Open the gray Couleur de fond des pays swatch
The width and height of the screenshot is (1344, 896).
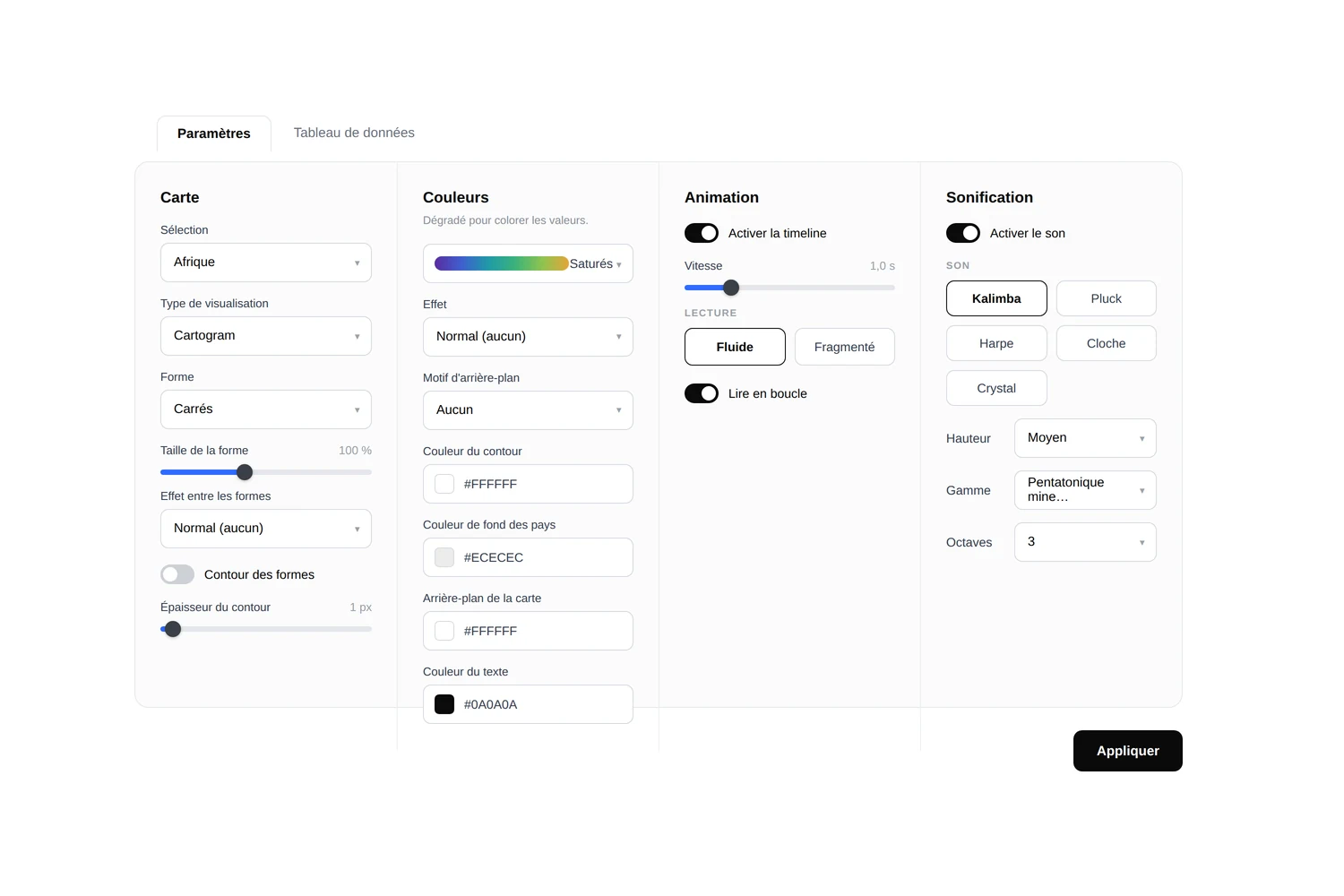pos(444,557)
